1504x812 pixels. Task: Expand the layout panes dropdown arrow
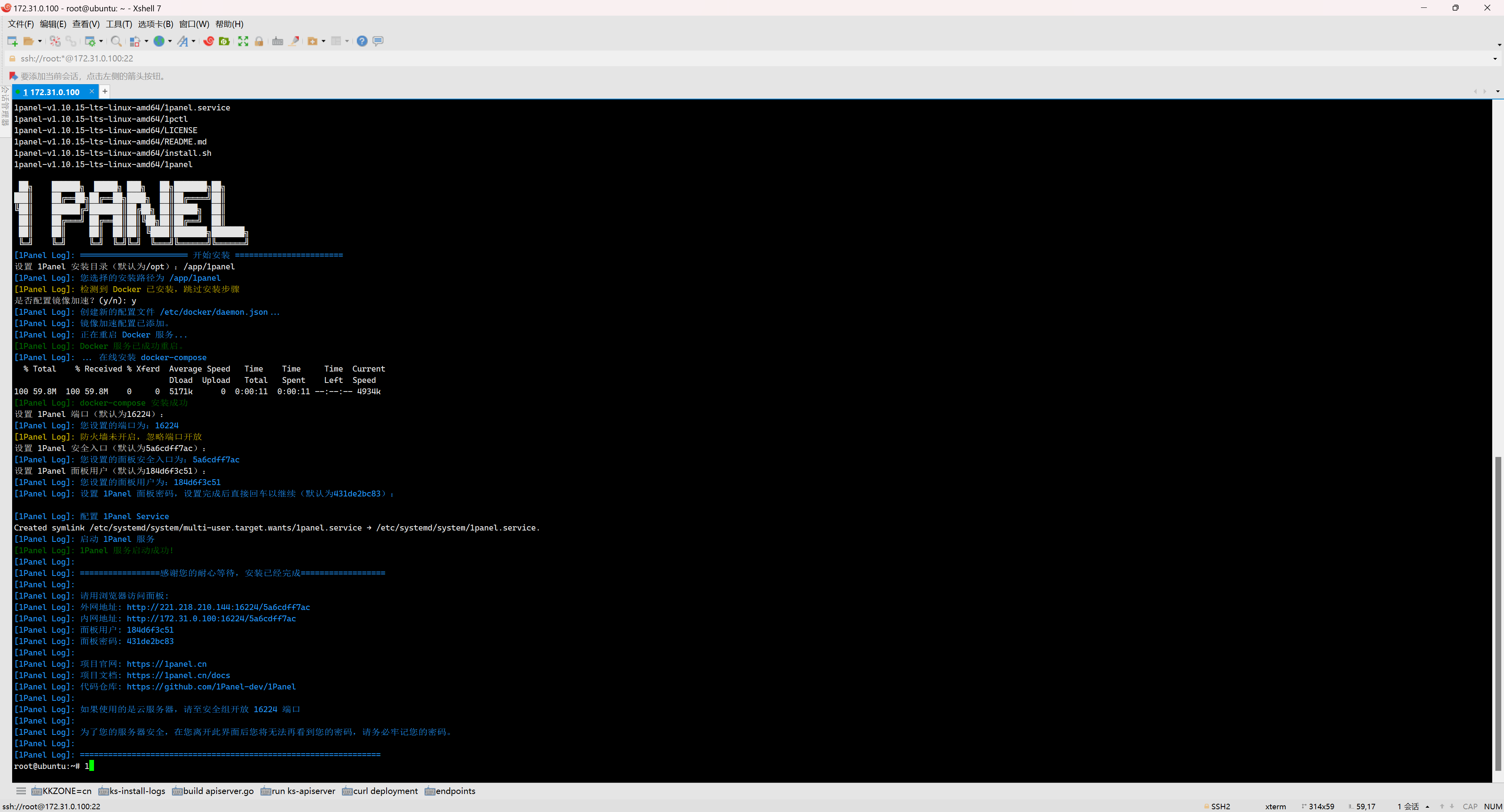point(347,41)
